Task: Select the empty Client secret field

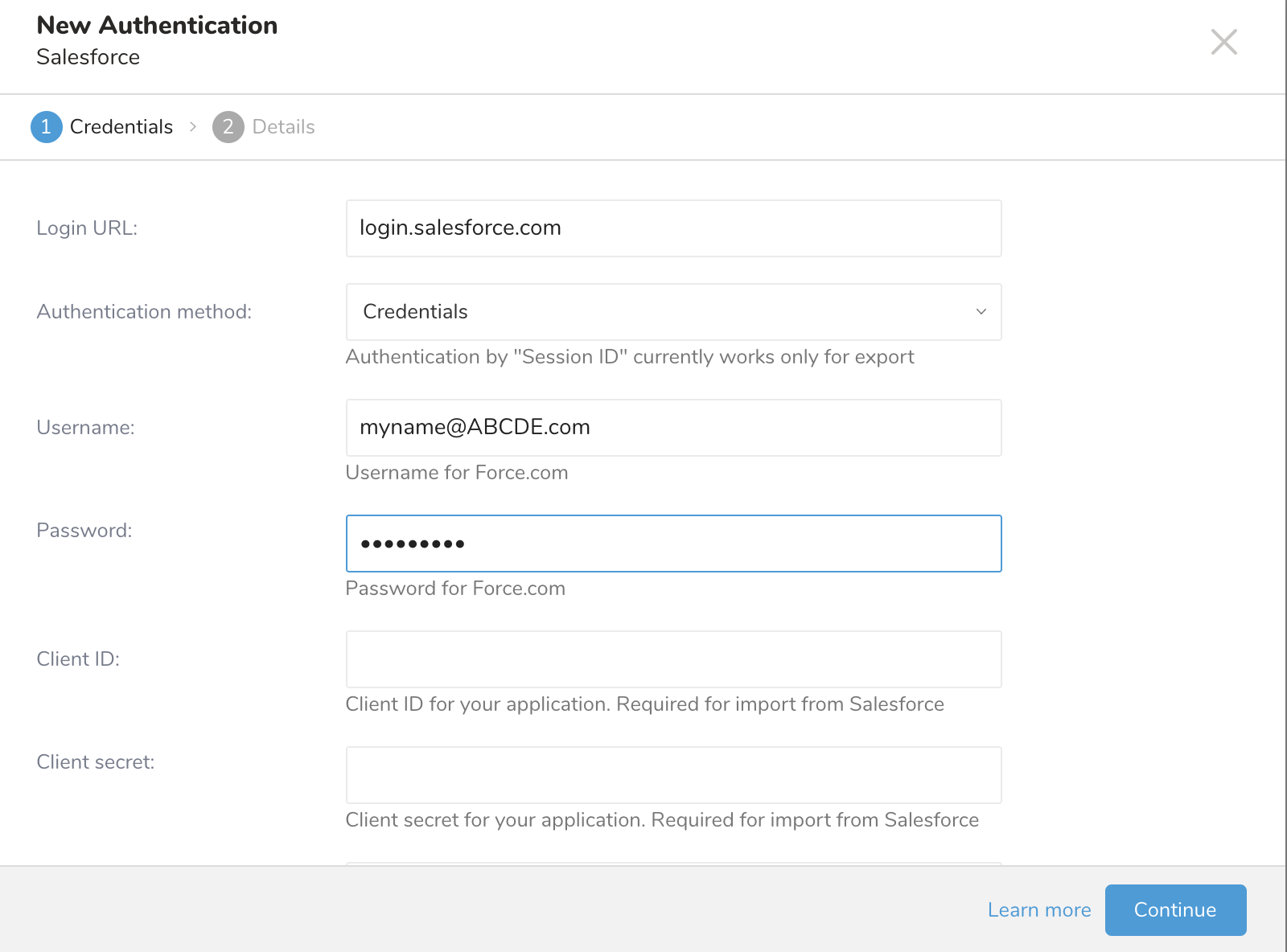Action: coord(673,775)
